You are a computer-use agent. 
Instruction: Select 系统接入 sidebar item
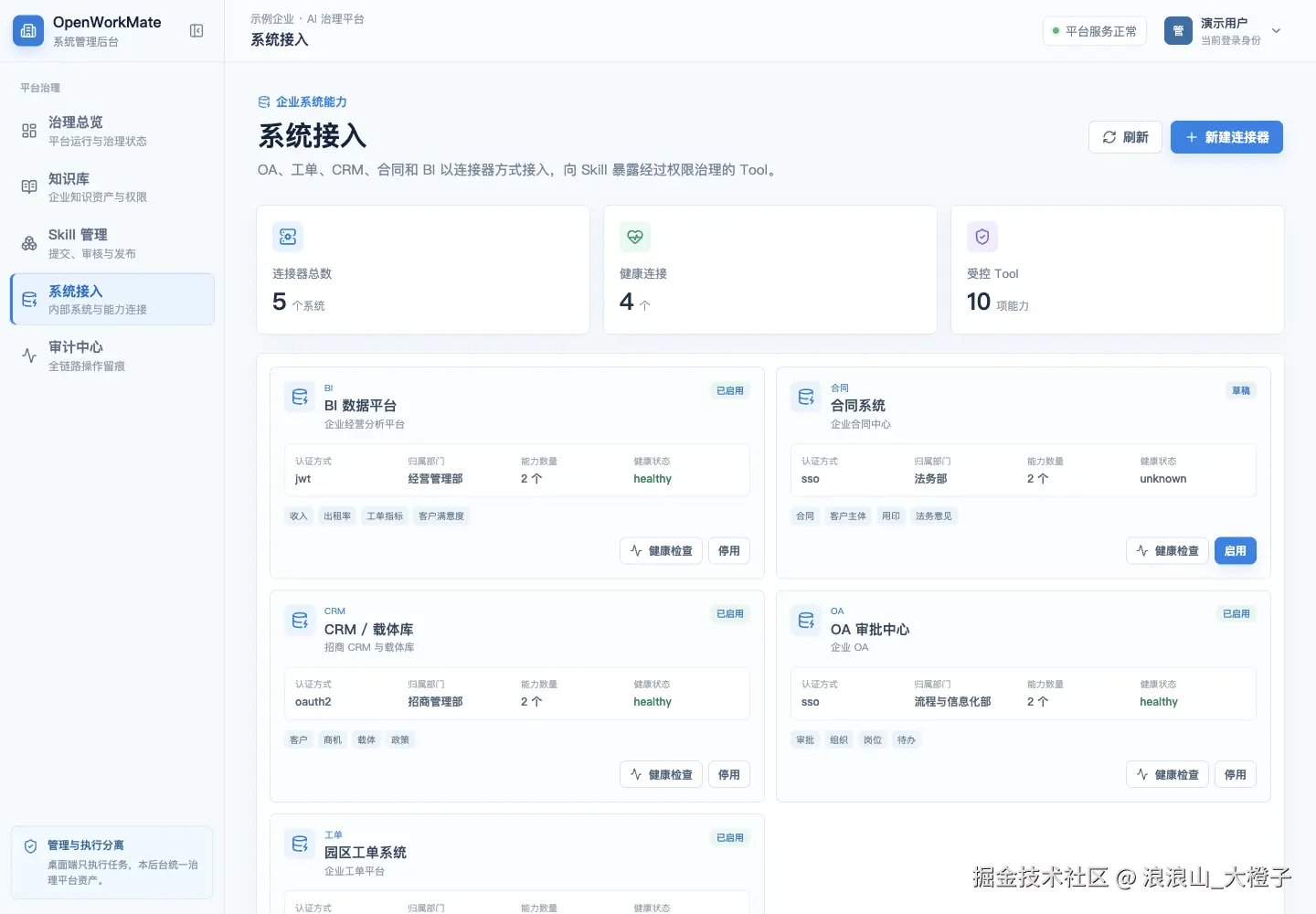coord(112,299)
